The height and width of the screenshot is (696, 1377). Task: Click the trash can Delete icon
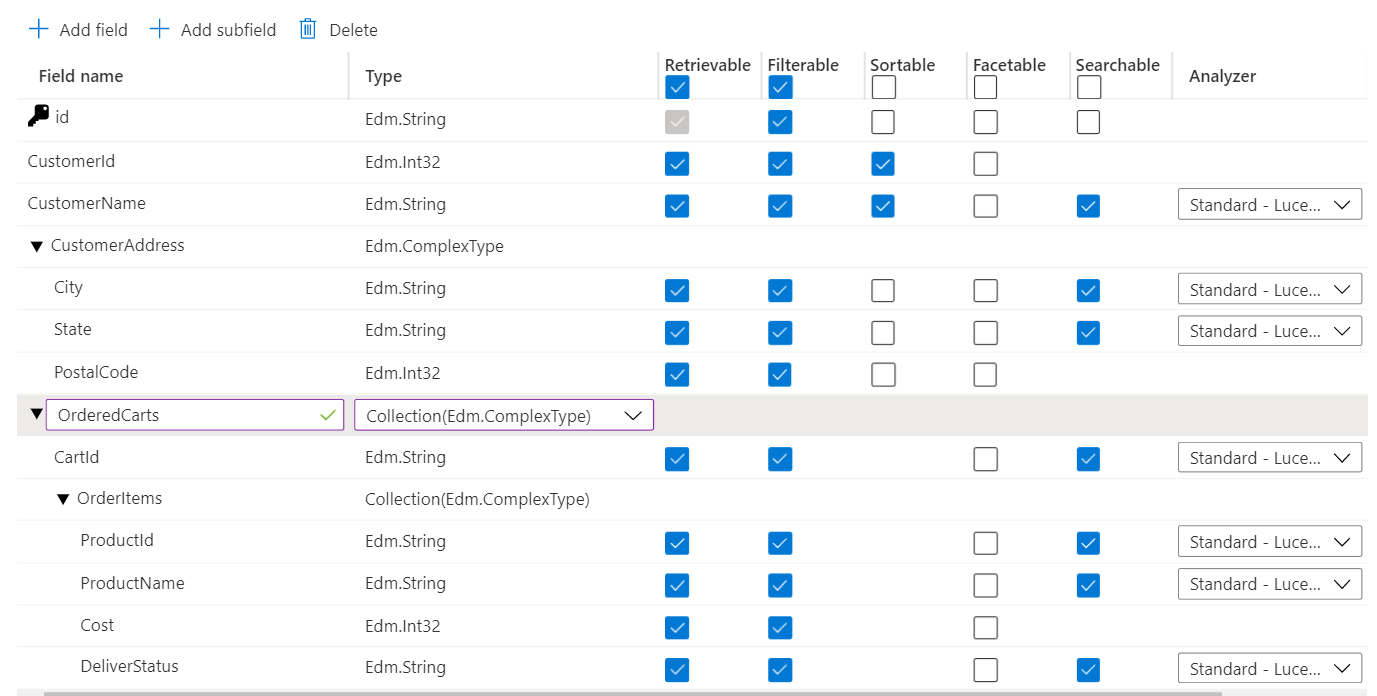tap(307, 29)
